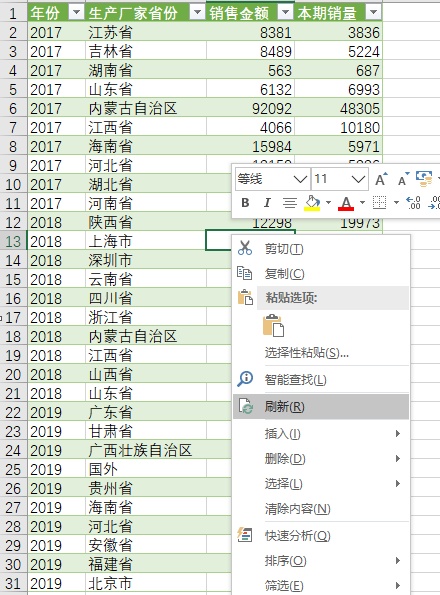This screenshot has height=595, width=440.
Task: Click sales value 92092
Action: [x=250, y=108]
